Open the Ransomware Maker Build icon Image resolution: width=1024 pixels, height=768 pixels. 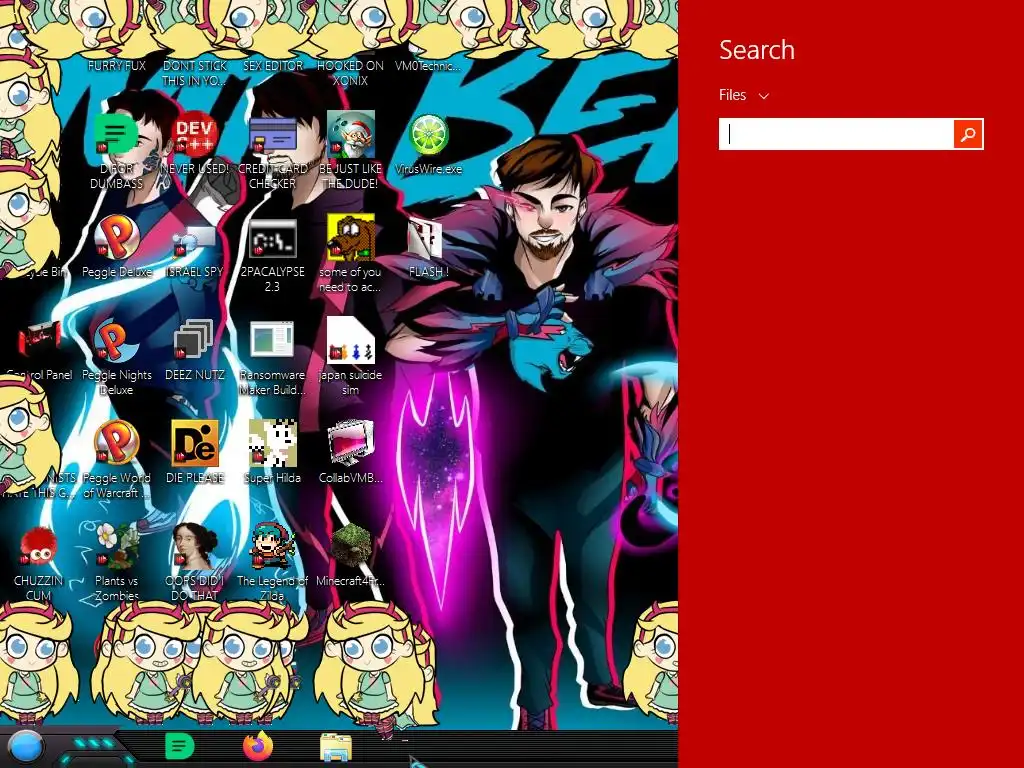[272, 340]
